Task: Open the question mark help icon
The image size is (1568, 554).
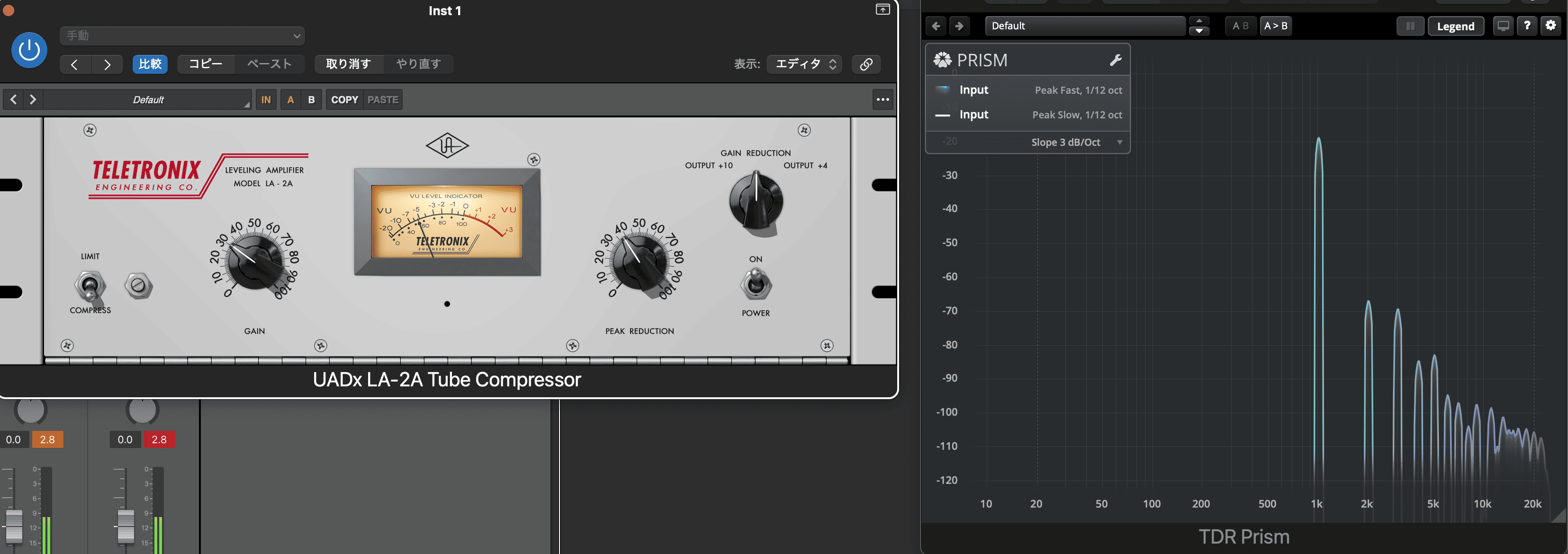Action: pyautogui.click(x=1527, y=26)
